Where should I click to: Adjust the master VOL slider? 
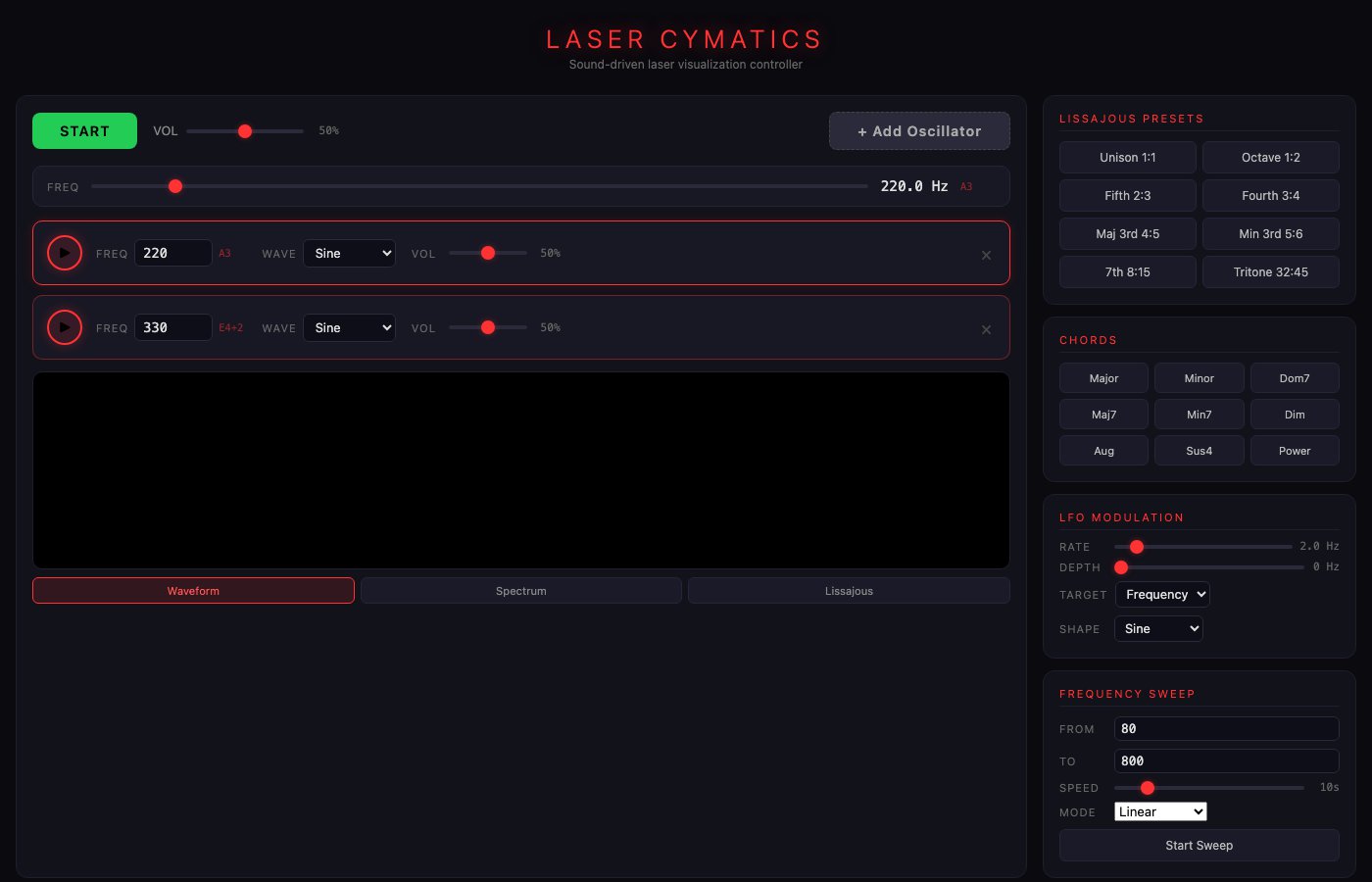[x=245, y=131]
